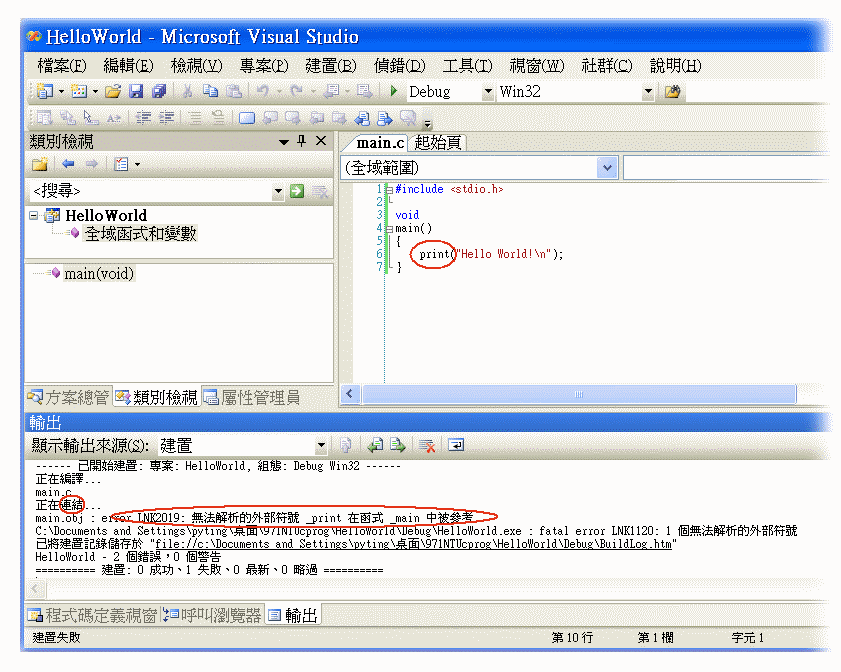This screenshot has width=841, height=672.
Task: Open the toolbar options overflow arrow
Action: coord(427,124)
